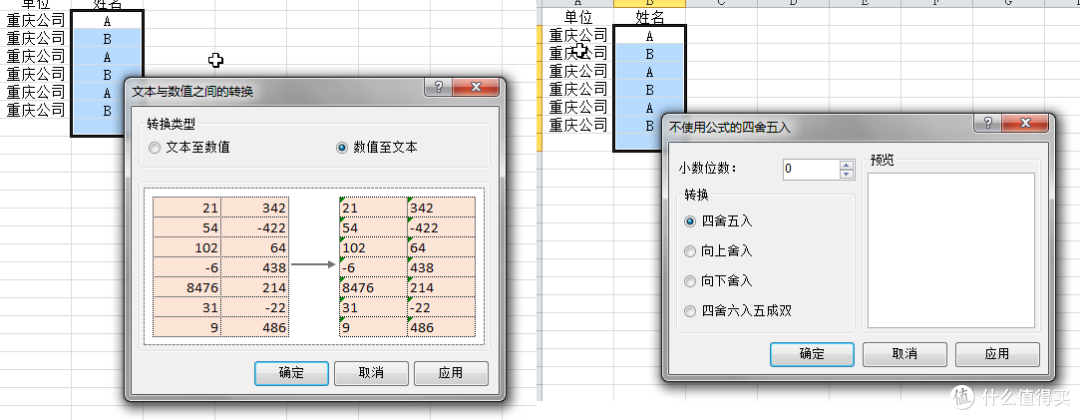The width and height of the screenshot is (1080, 420).
Task: Click the 小数位数 input field
Action: pyautogui.click(x=811, y=169)
